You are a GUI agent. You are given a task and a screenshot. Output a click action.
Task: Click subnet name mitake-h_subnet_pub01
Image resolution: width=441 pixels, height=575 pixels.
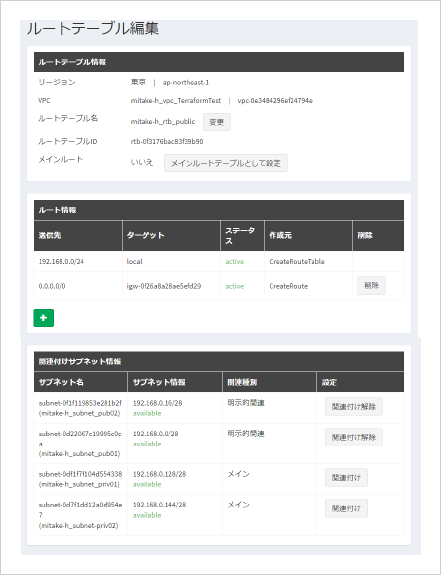point(79,454)
